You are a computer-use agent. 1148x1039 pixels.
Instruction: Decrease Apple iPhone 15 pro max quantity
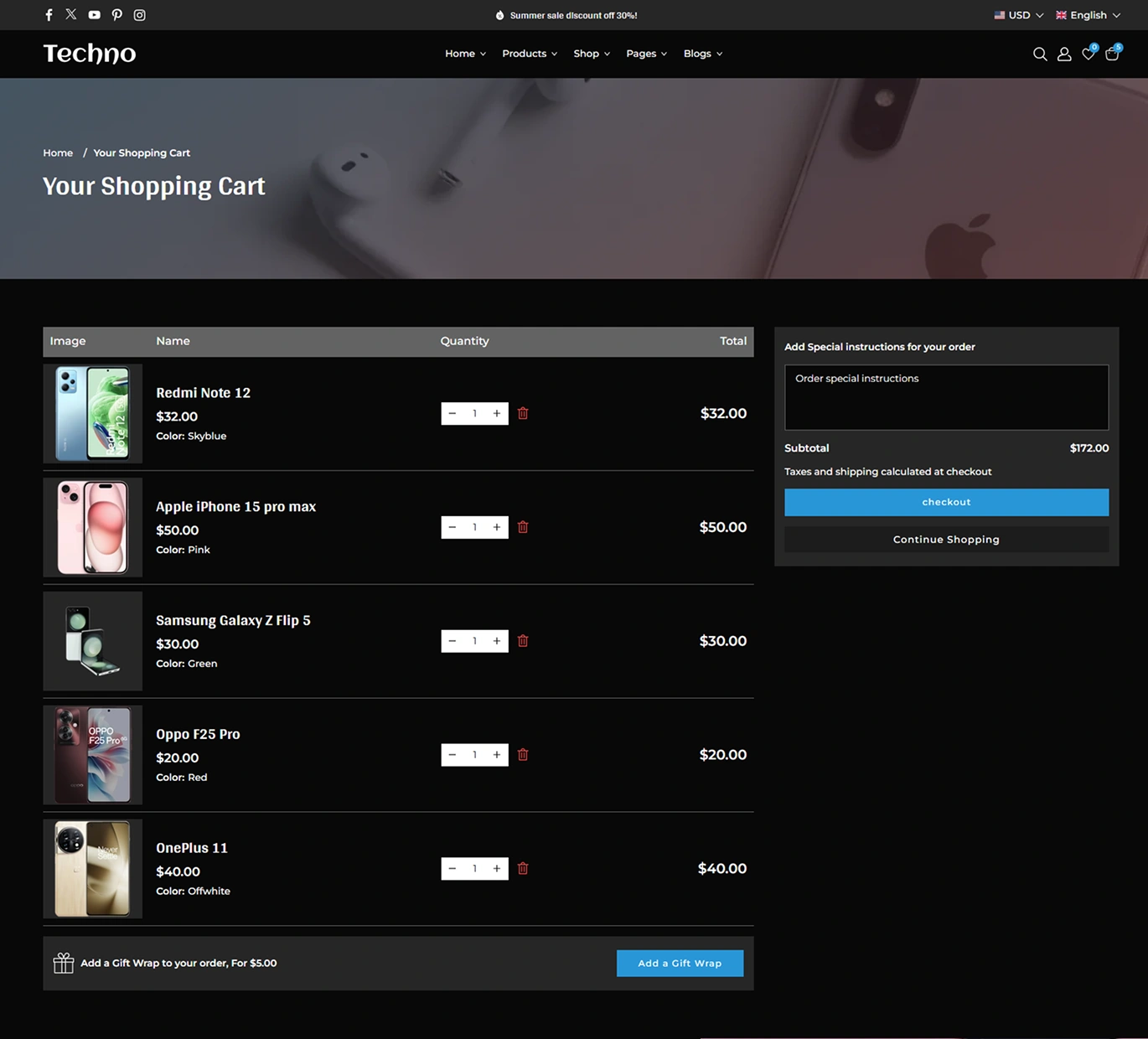coord(452,527)
